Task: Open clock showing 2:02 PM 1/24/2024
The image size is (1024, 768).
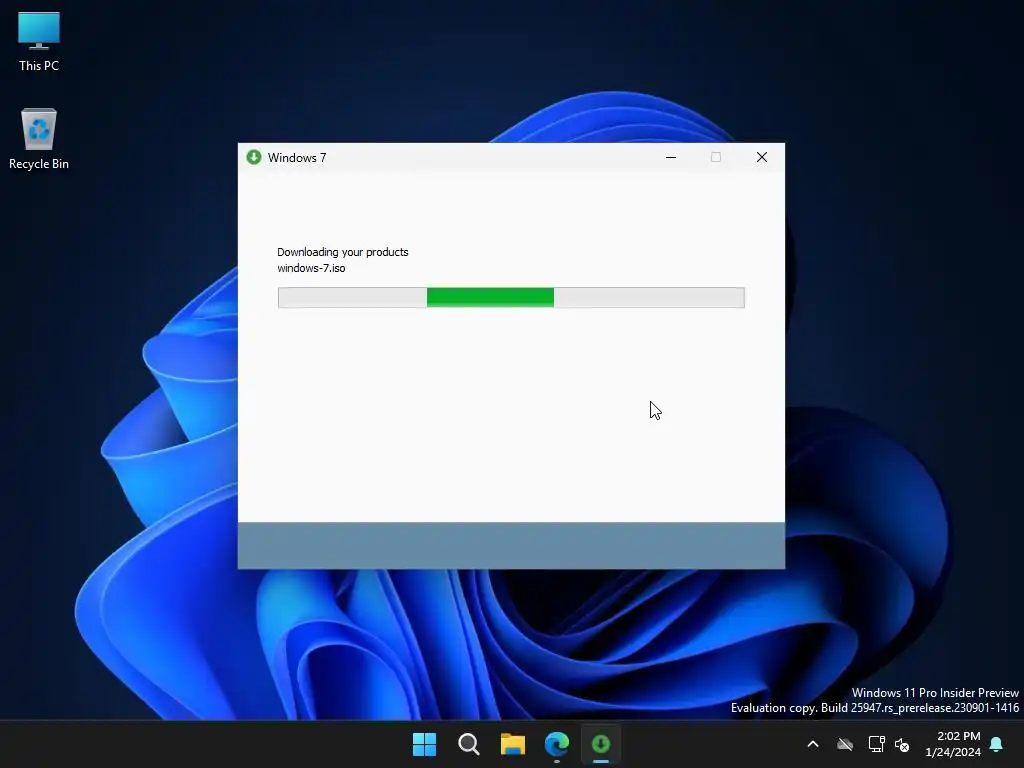Action: point(952,744)
